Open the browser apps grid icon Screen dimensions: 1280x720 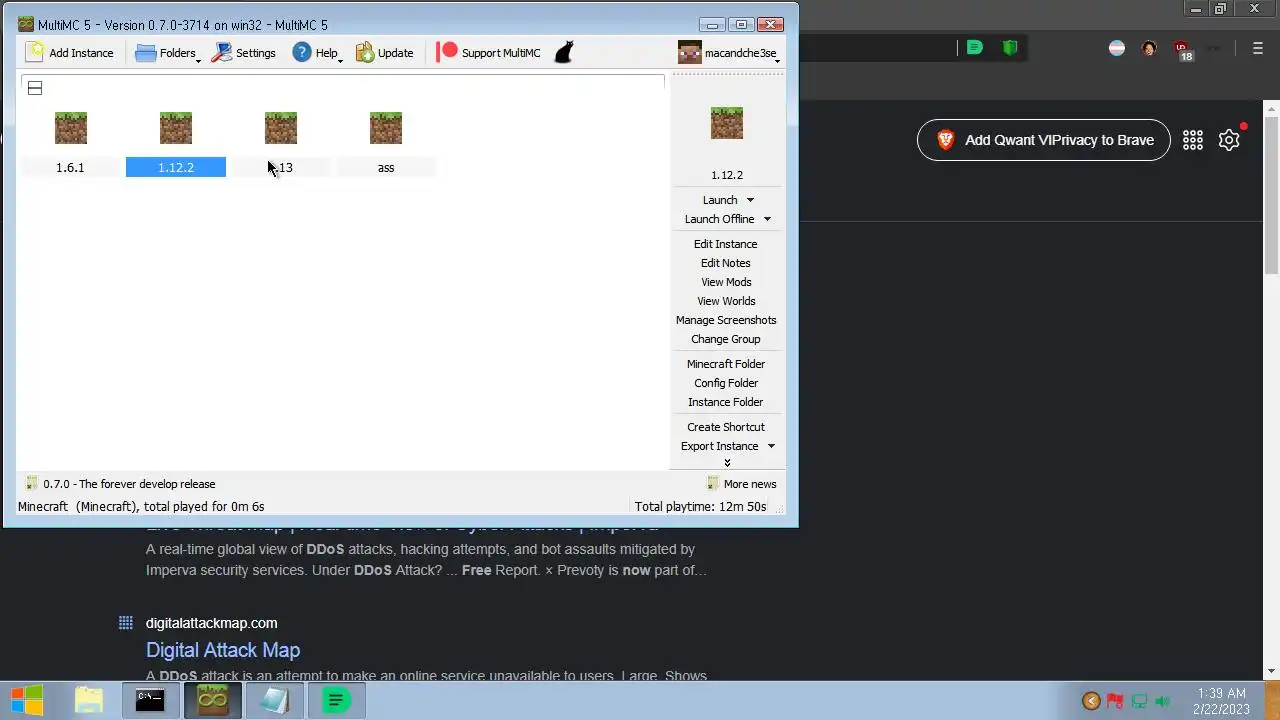click(x=1193, y=140)
